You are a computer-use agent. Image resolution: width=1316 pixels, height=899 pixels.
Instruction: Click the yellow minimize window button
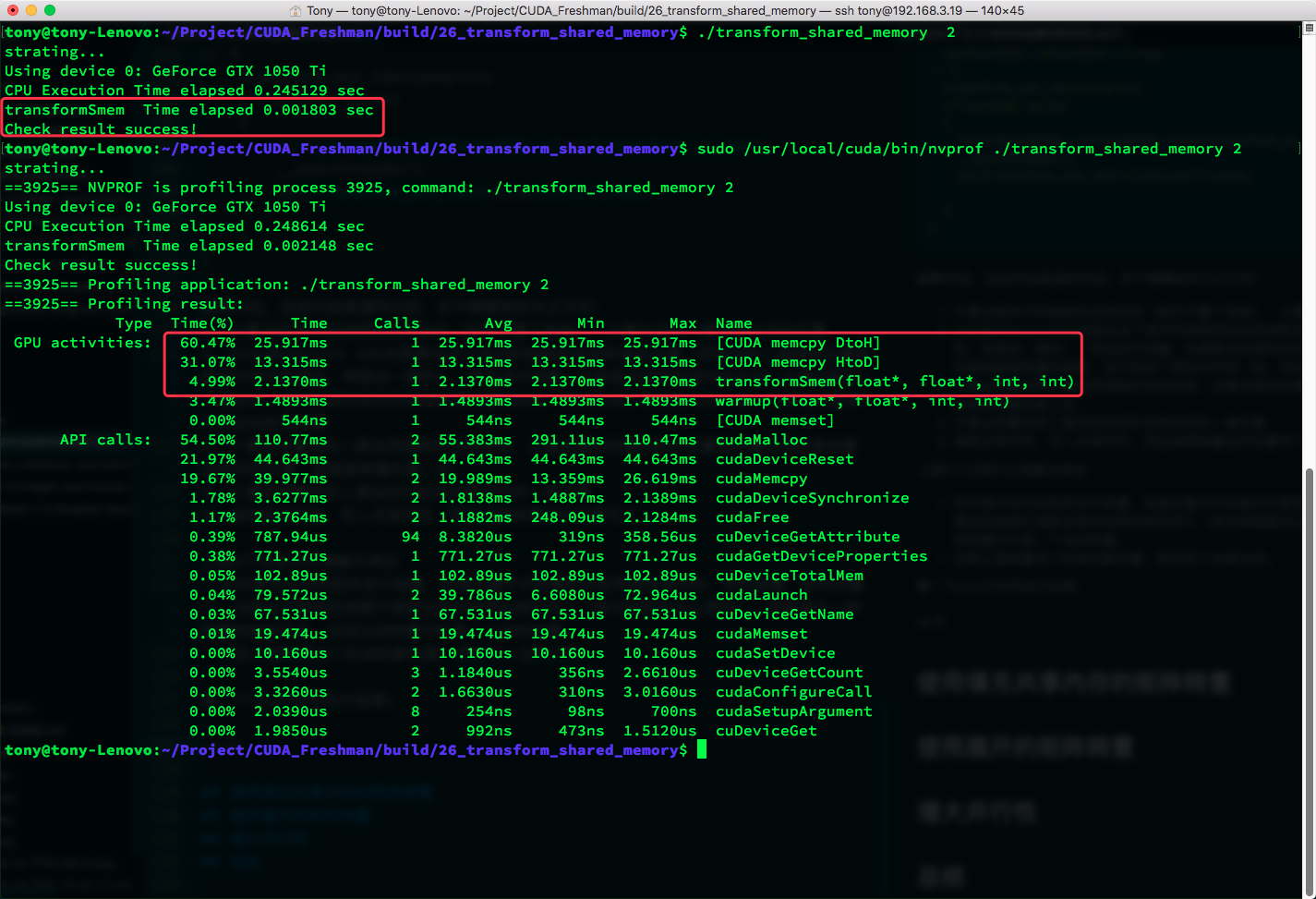pos(31,10)
